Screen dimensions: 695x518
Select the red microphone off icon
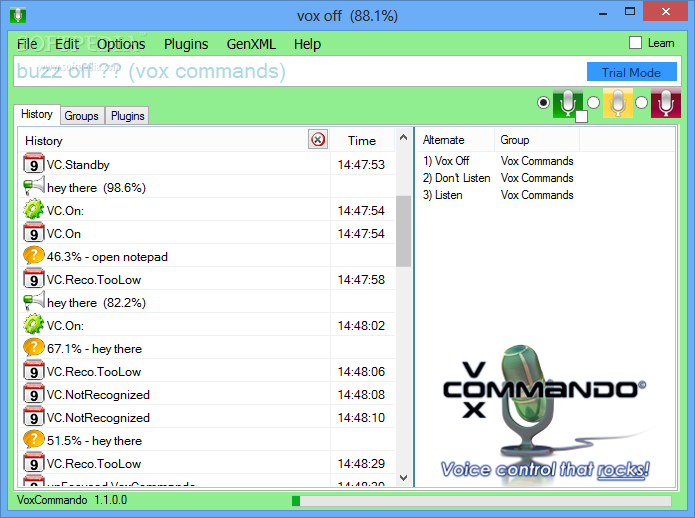click(666, 103)
